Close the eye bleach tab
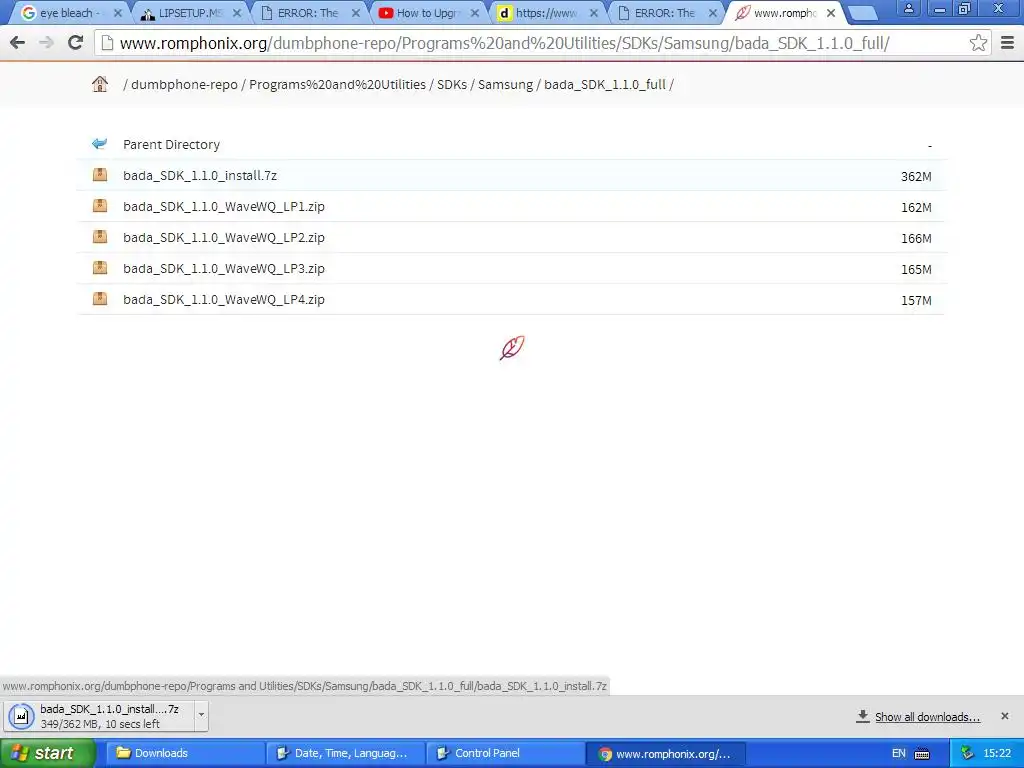1024x768 pixels. [x=118, y=13]
